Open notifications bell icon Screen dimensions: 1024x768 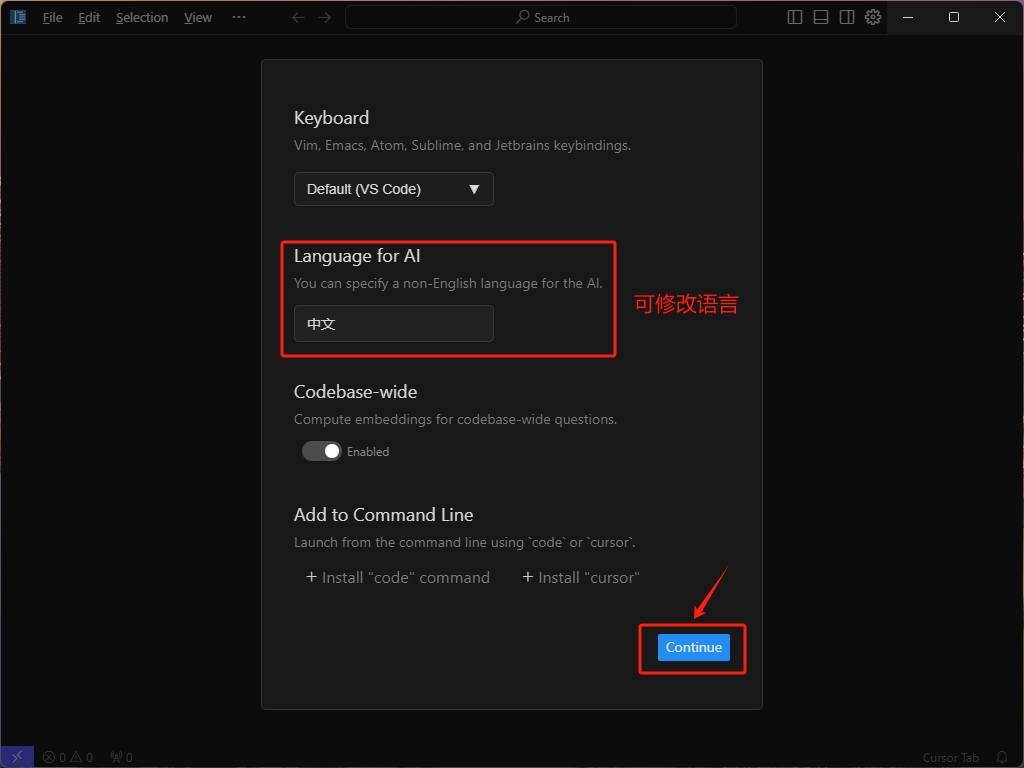pyautogui.click(x=1002, y=758)
